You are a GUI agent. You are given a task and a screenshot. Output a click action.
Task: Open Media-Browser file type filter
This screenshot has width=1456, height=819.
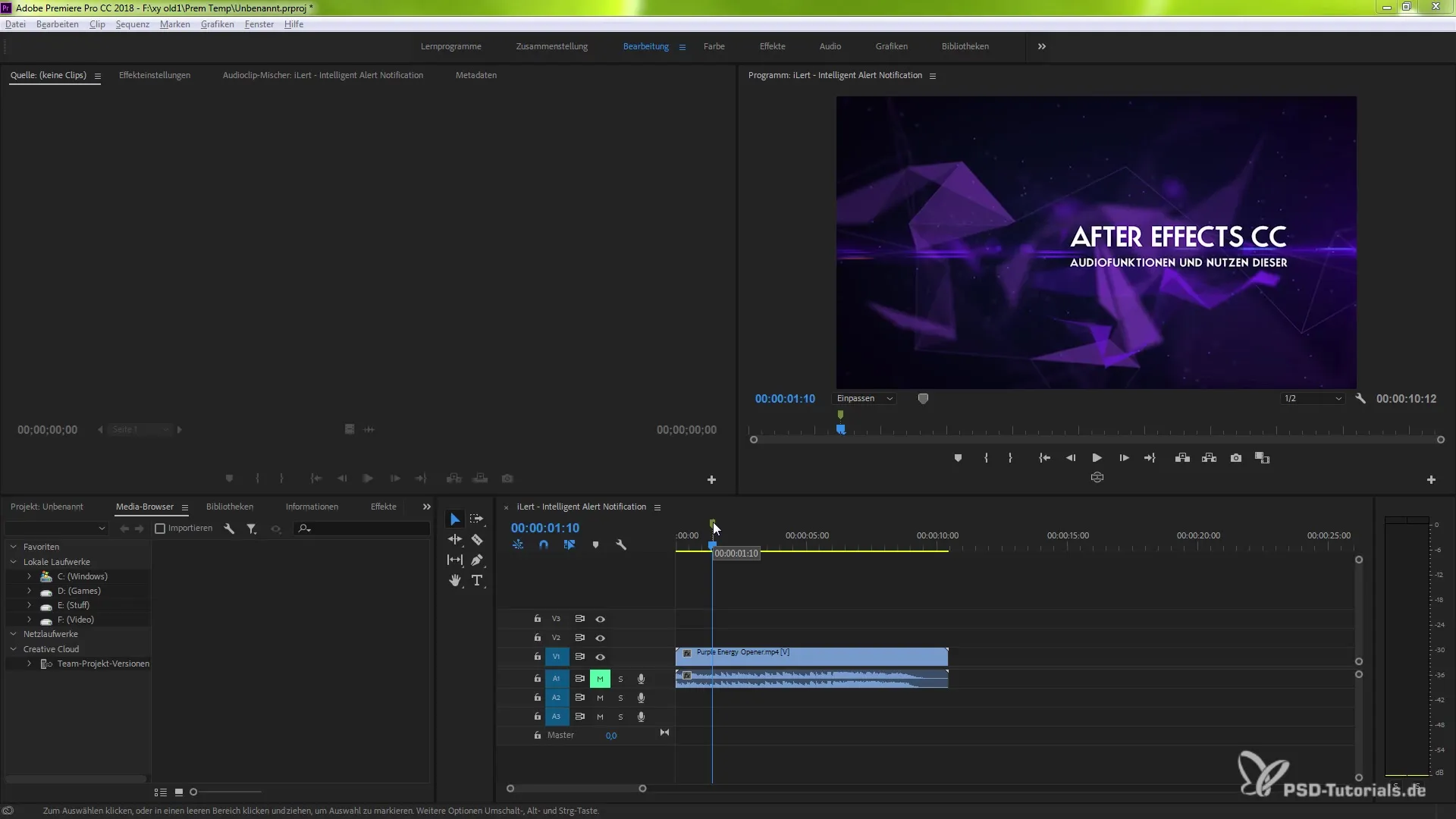(x=251, y=529)
